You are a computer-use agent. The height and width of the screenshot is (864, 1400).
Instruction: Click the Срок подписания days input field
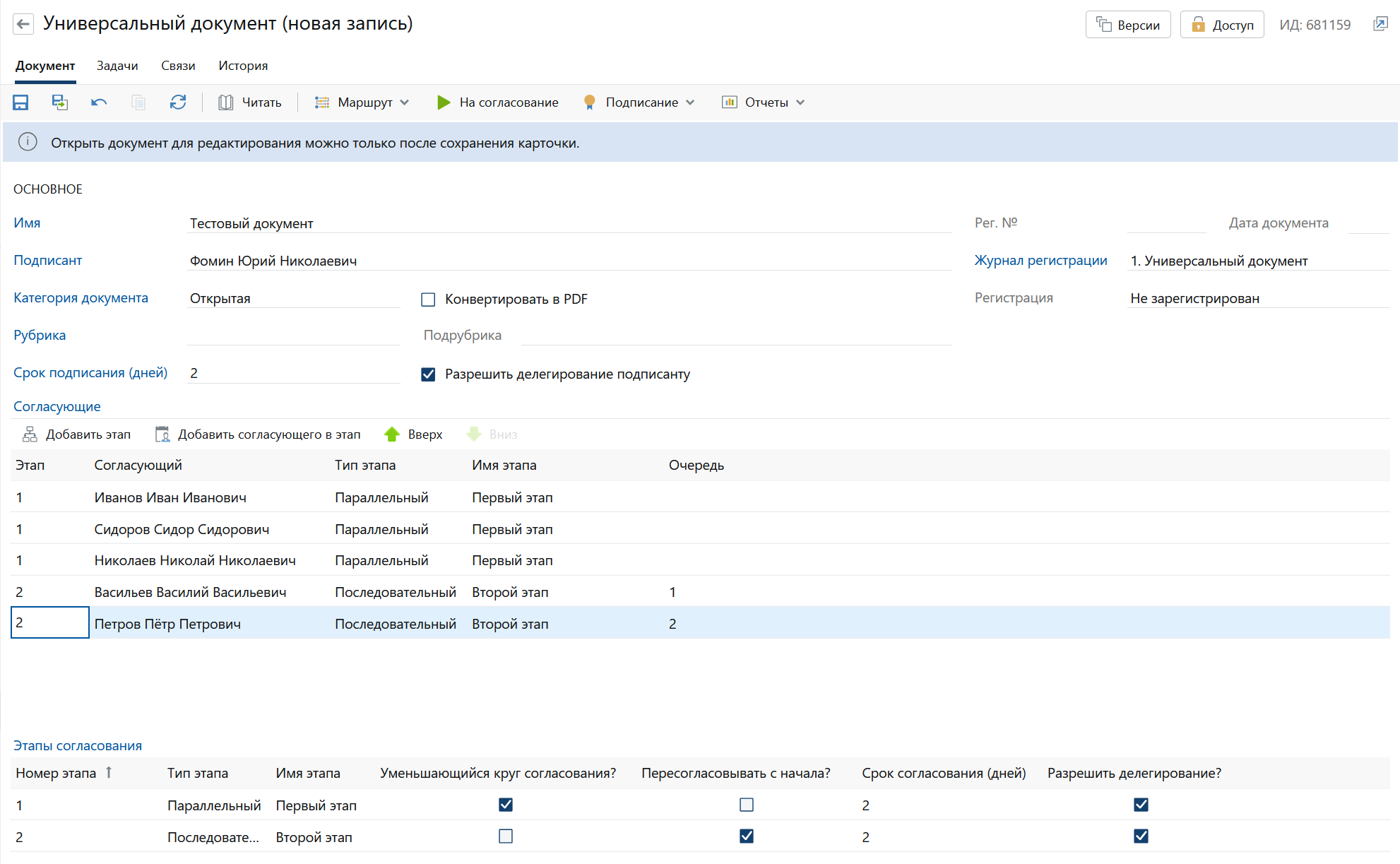coord(293,373)
